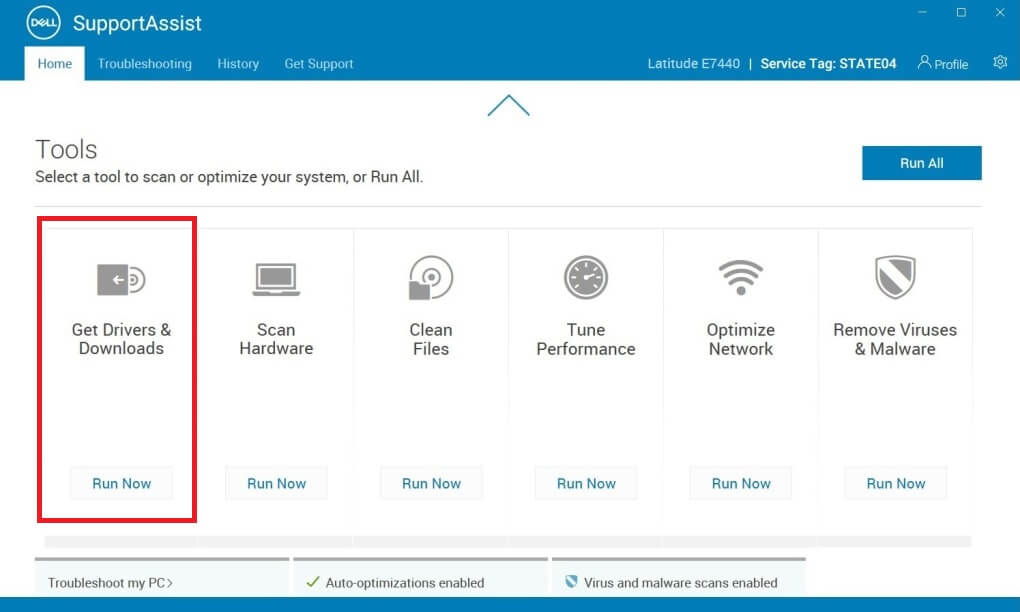Click the virus scans shield status icon
Image resolution: width=1020 pixels, height=612 pixels.
(571, 581)
